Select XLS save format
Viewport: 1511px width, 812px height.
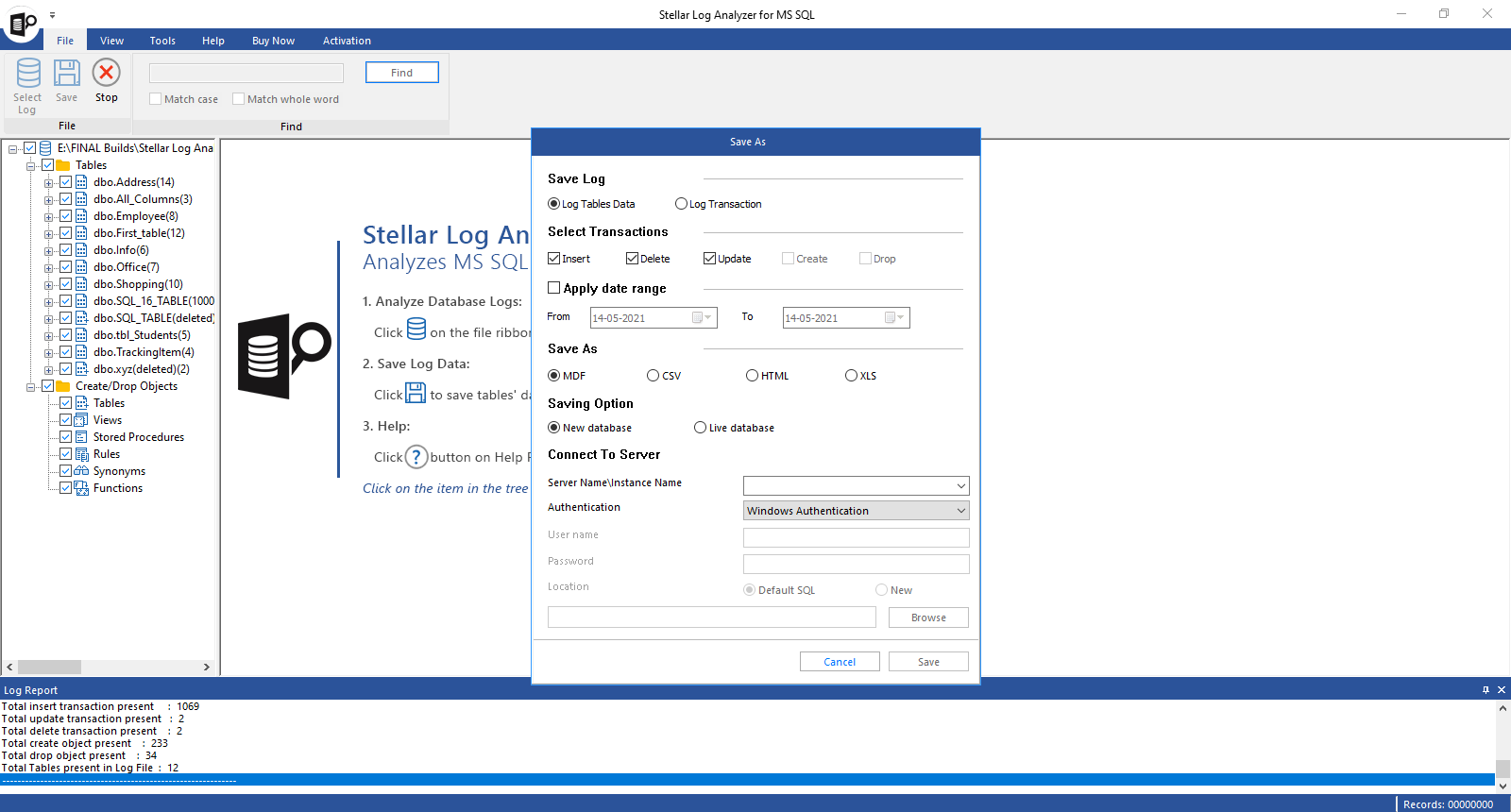point(852,376)
